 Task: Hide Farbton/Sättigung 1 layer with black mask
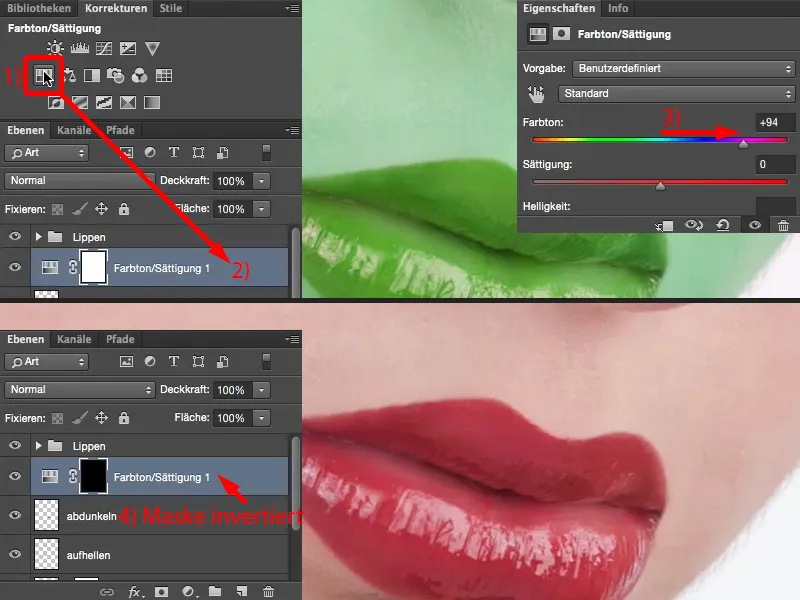click(15, 476)
